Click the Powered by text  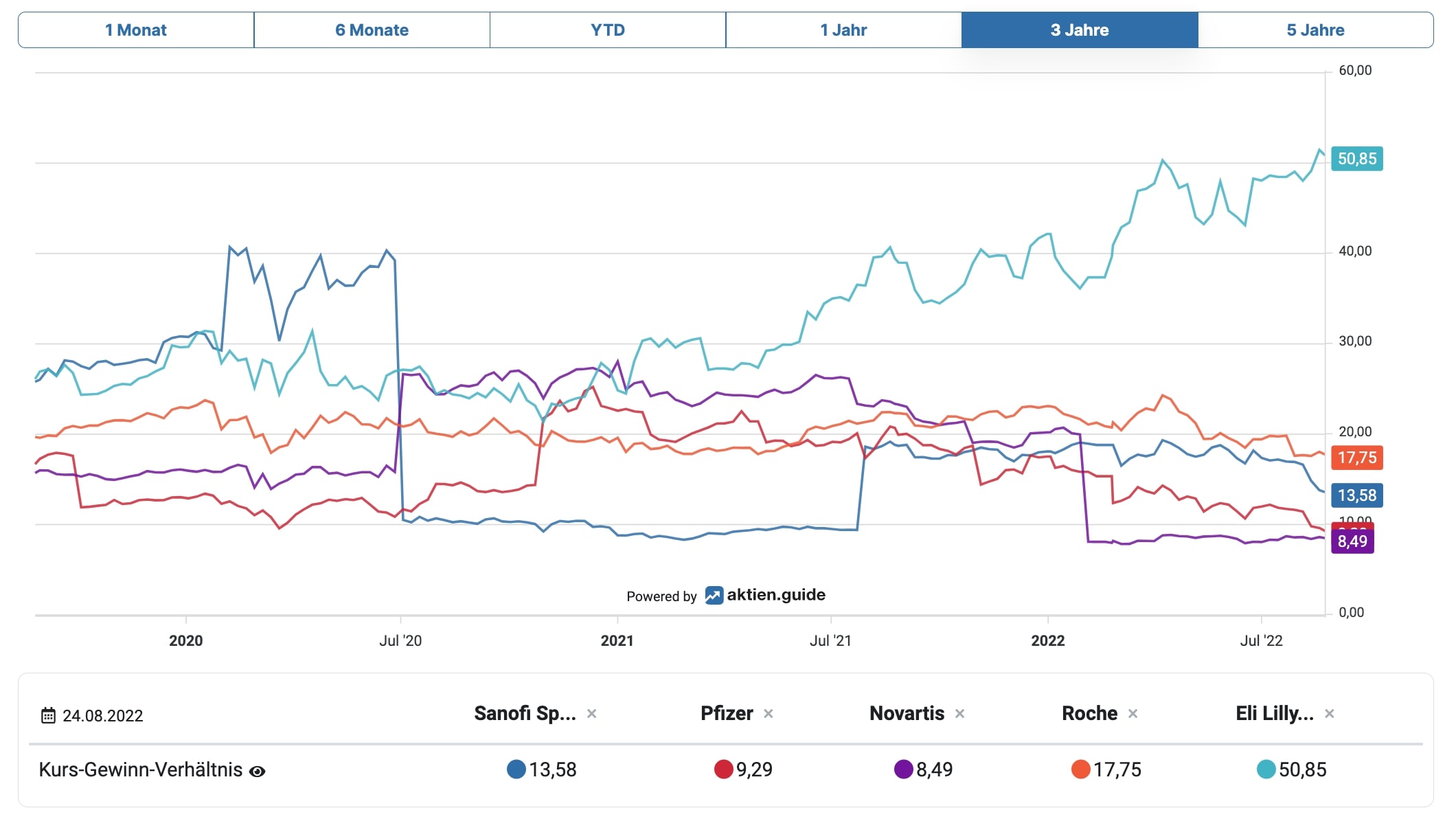point(661,596)
